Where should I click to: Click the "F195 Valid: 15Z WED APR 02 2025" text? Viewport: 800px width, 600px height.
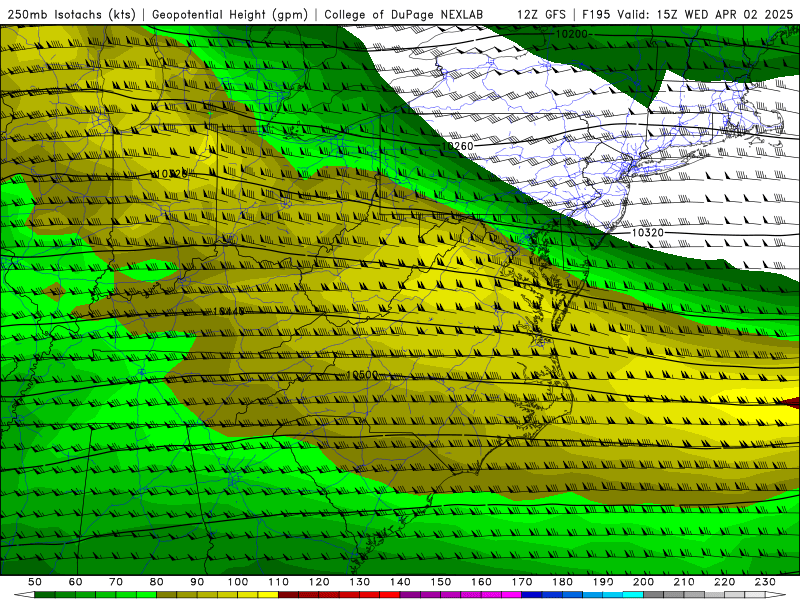[687, 15]
